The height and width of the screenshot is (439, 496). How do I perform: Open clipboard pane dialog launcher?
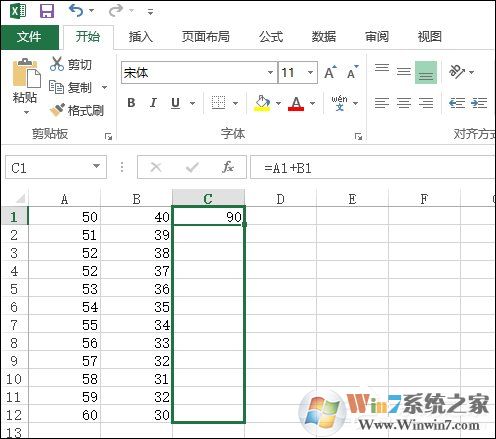[108, 136]
